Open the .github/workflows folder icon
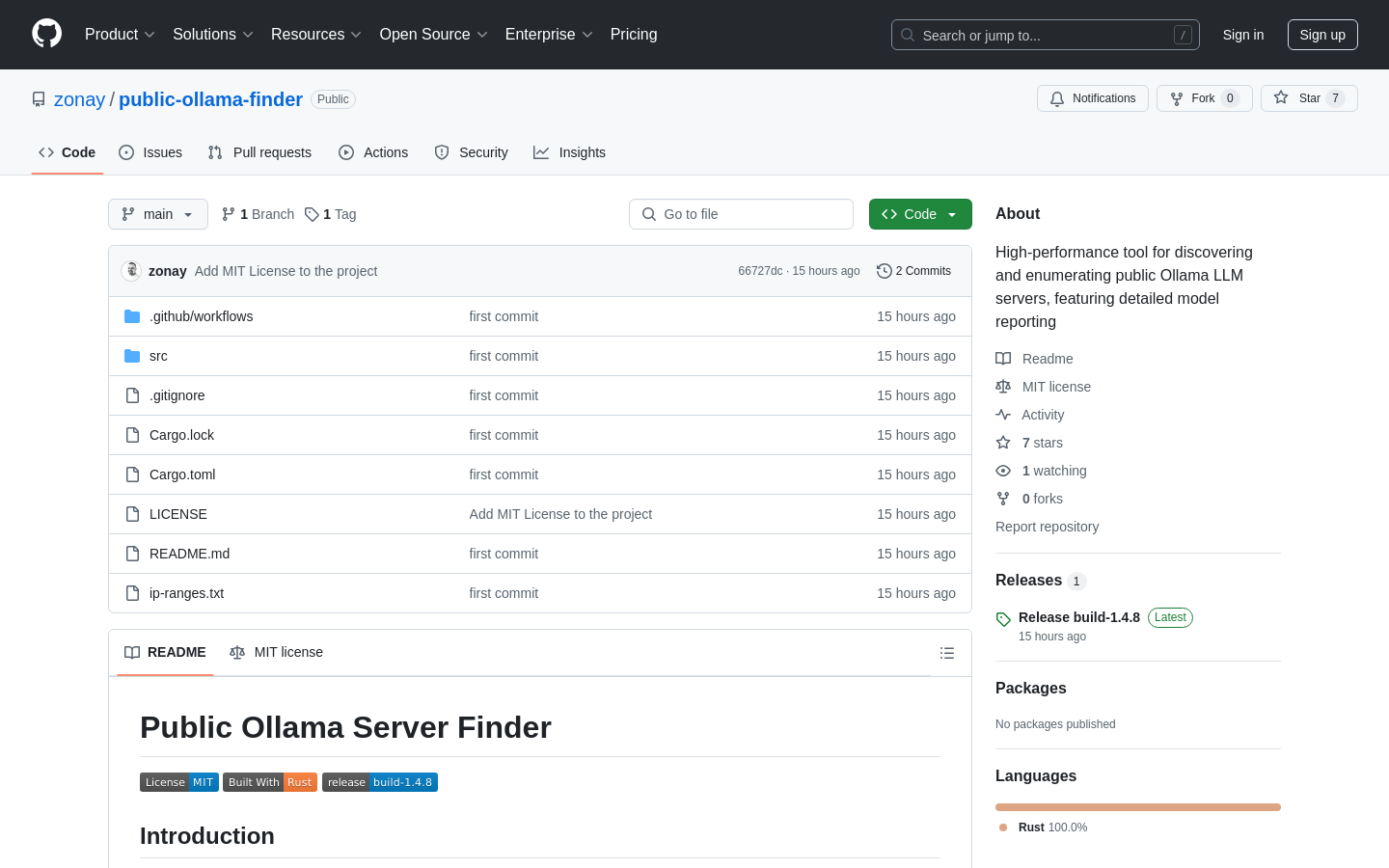The width and height of the screenshot is (1389, 868). 132,316
